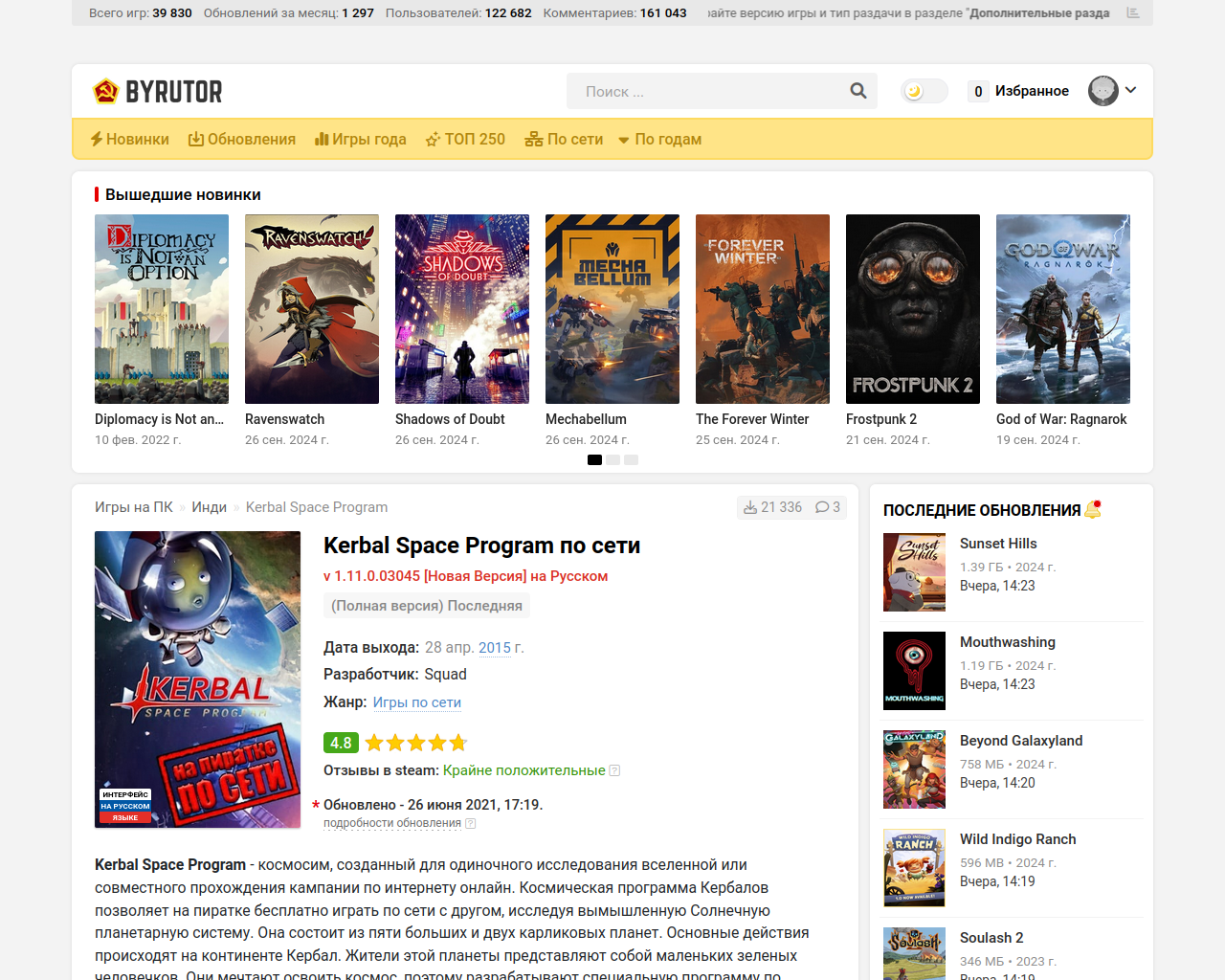Select the first carousel page dot

click(594, 459)
